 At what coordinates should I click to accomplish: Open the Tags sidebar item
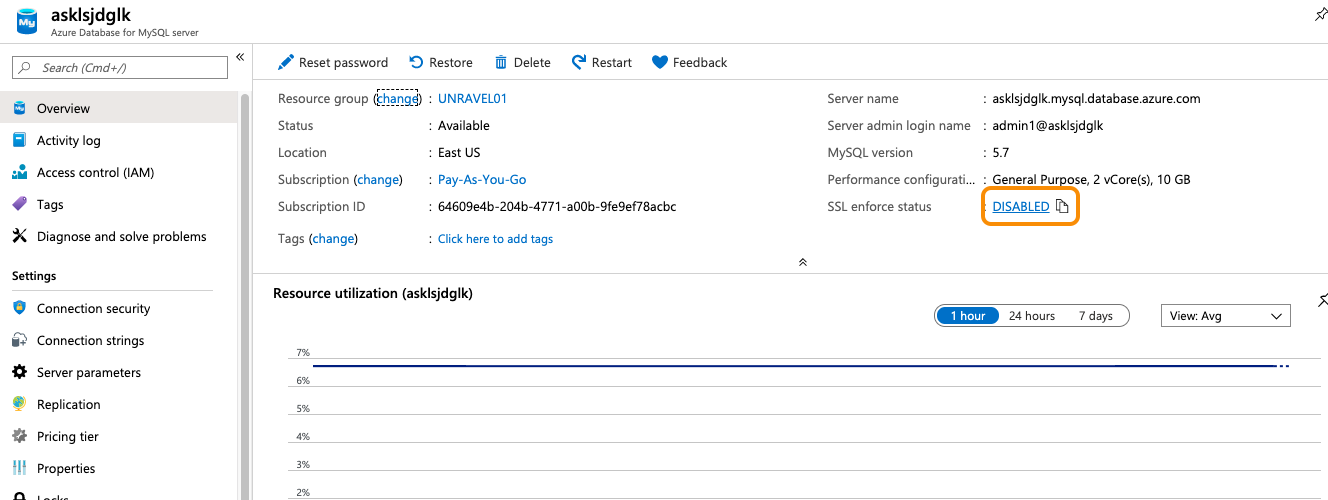tap(50, 204)
